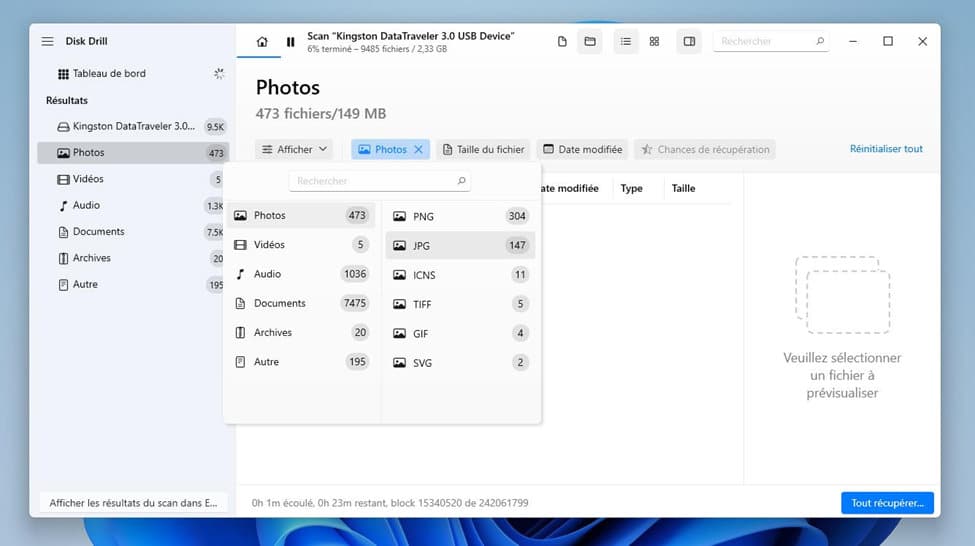Sort by Date modifiée column header
975x546 pixels.
570,188
